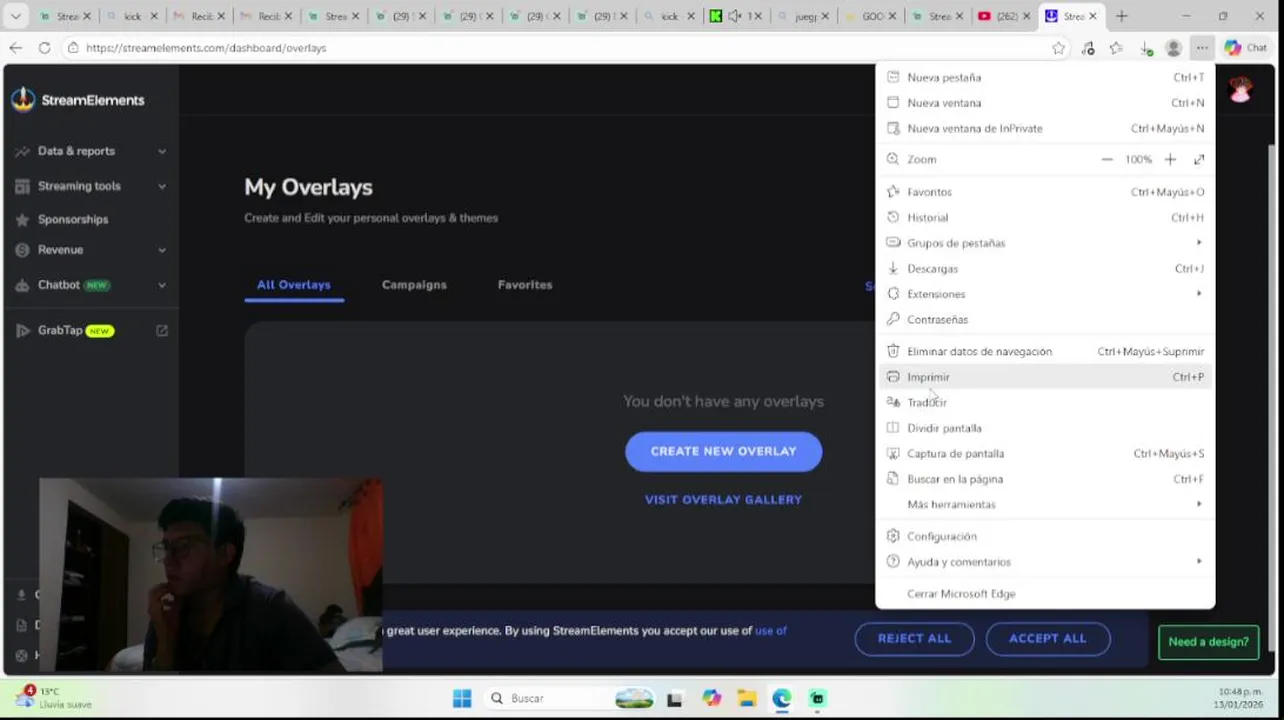
Task: Switch to the GOO tab
Action: 868,16
